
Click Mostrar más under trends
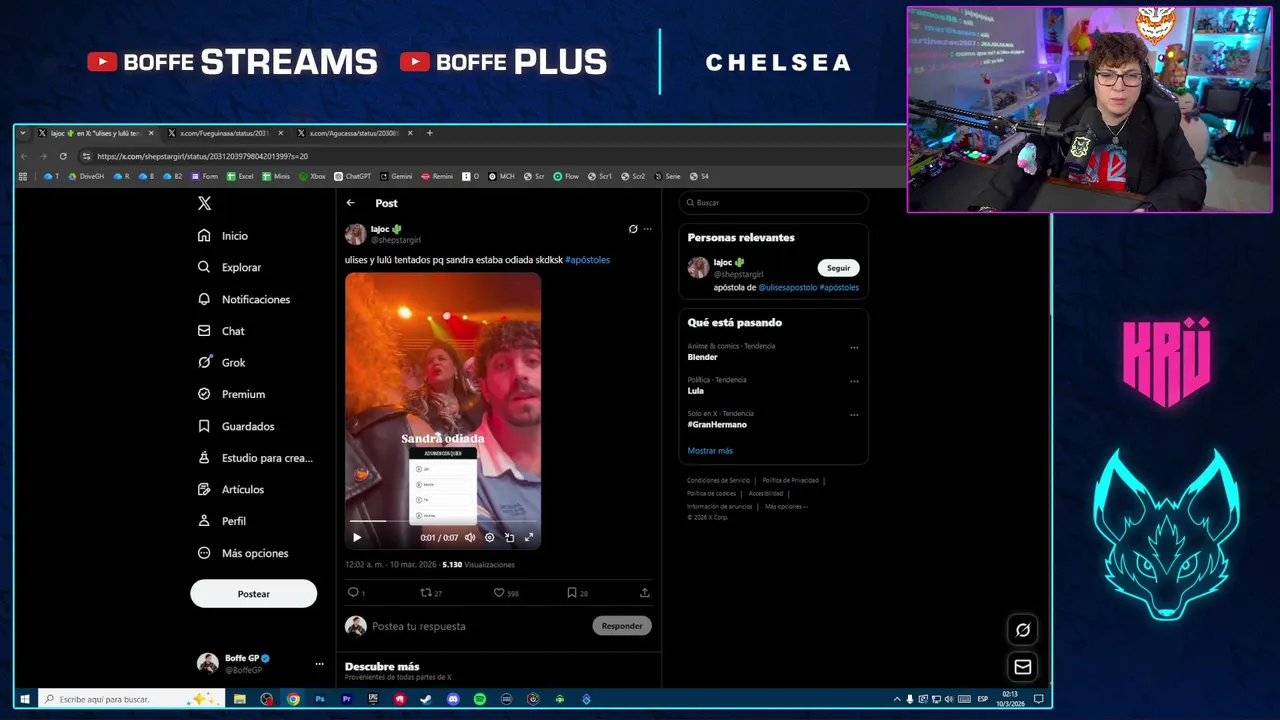pos(710,451)
